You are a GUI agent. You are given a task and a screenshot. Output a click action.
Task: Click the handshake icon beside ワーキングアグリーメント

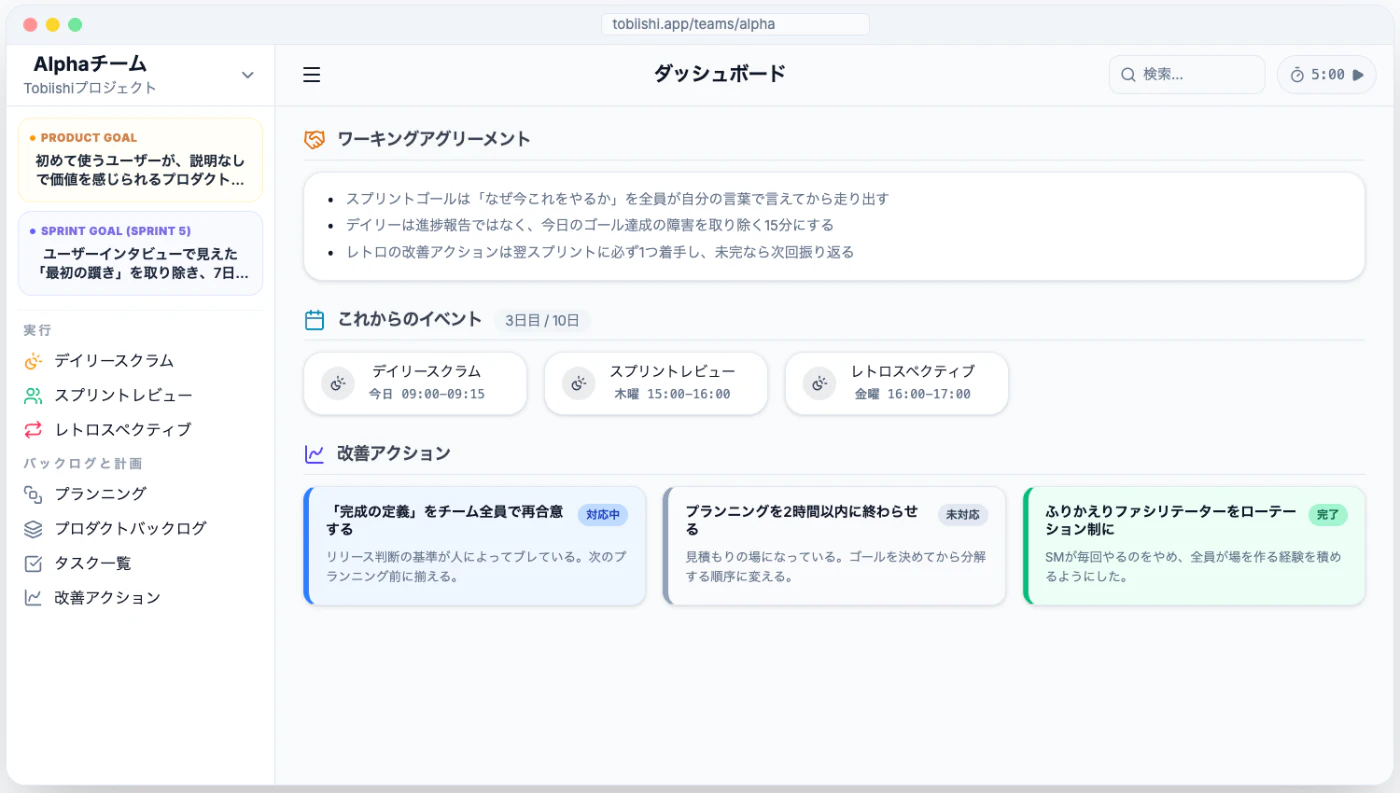point(316,140)
